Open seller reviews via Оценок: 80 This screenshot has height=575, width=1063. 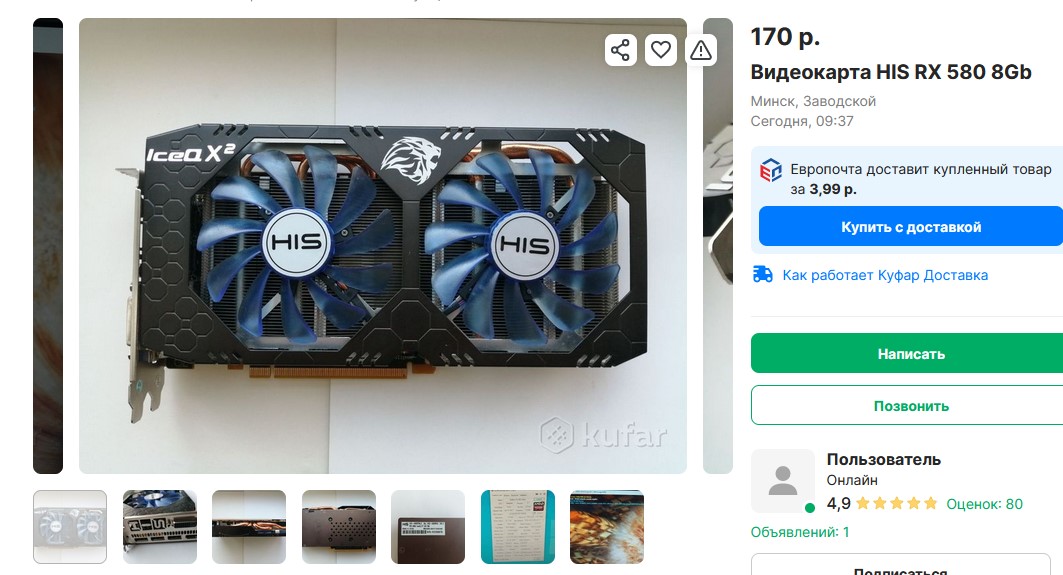coord(984,504)
